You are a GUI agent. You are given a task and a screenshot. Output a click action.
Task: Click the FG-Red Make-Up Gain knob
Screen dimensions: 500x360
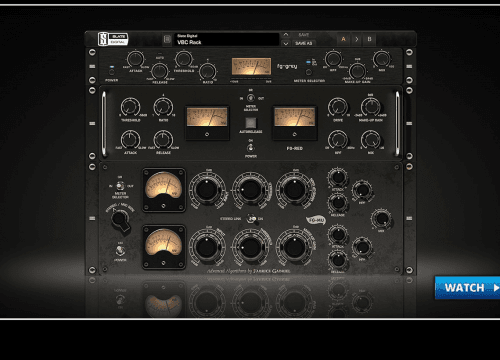(x=370, y=107)
